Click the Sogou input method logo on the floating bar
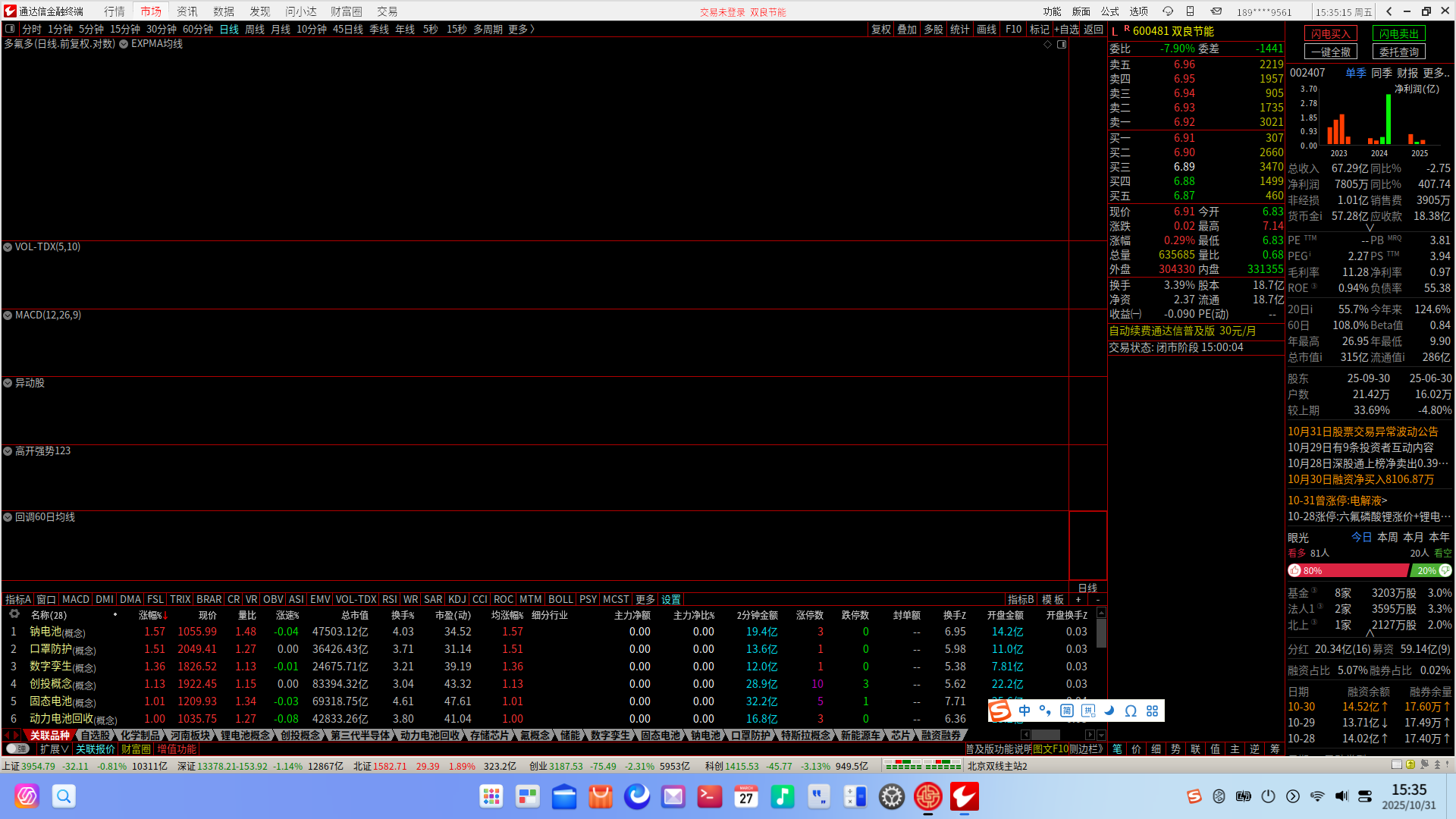Screen dimensions: 1456x819 pyautogui.click(x=1000, y=711)
